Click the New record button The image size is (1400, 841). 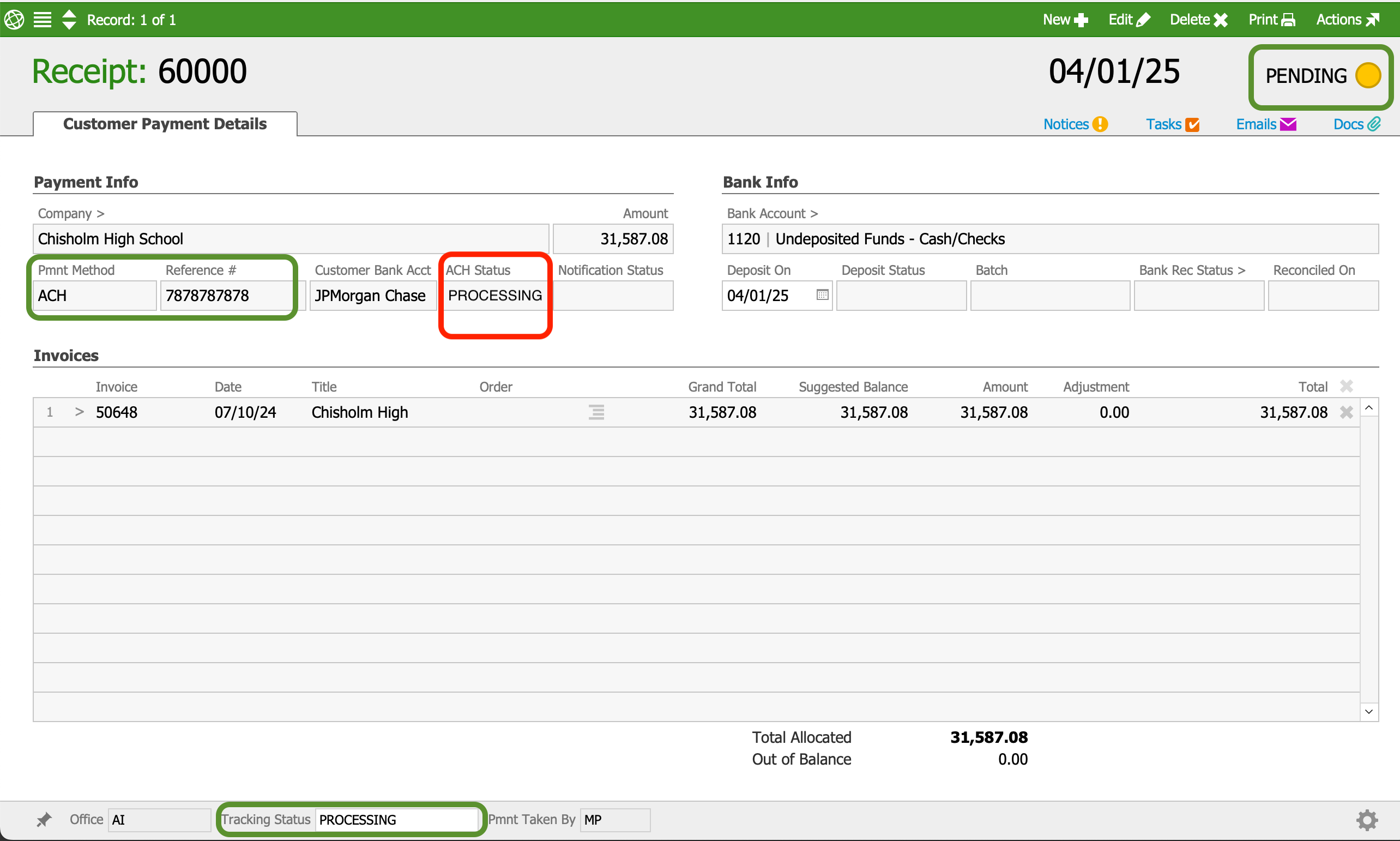(x=1065, y=19)
